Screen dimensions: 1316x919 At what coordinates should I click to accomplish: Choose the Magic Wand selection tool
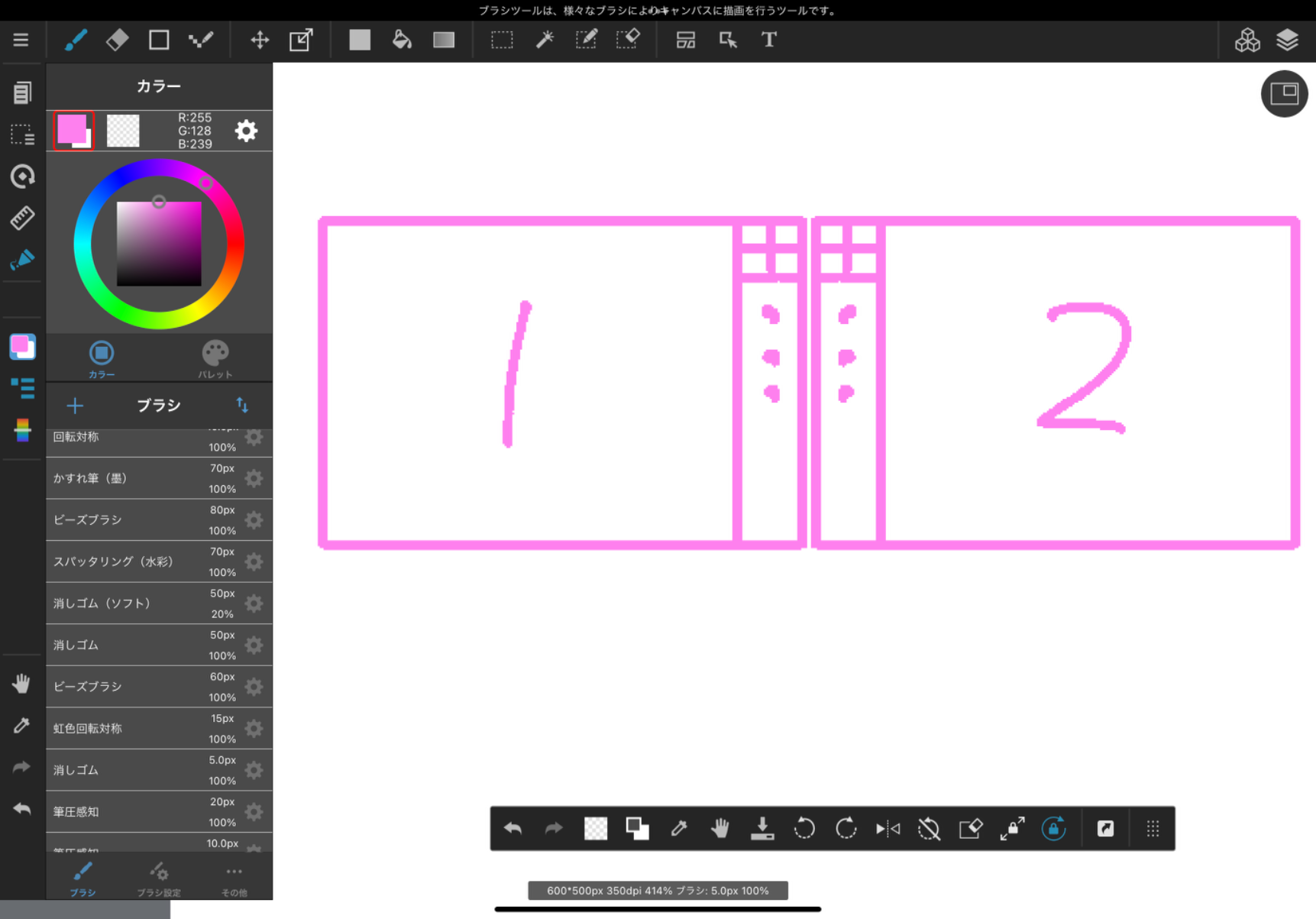(x=545, y=40)
